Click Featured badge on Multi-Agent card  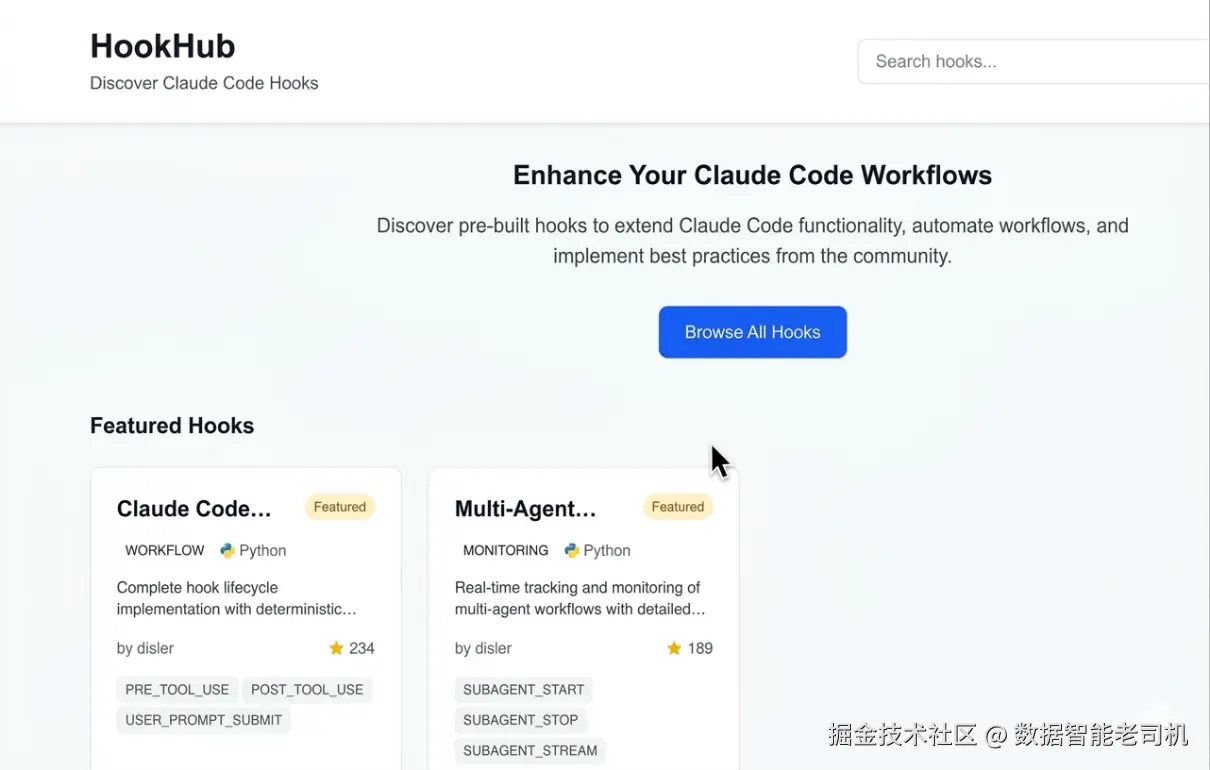point(678,507)
